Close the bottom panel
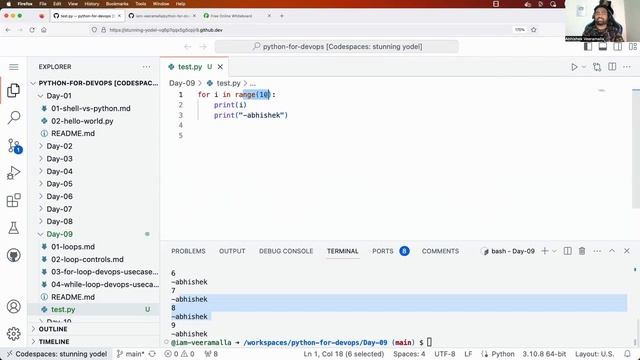Screen dimensions: 640x360 click(x=627, y=251)
